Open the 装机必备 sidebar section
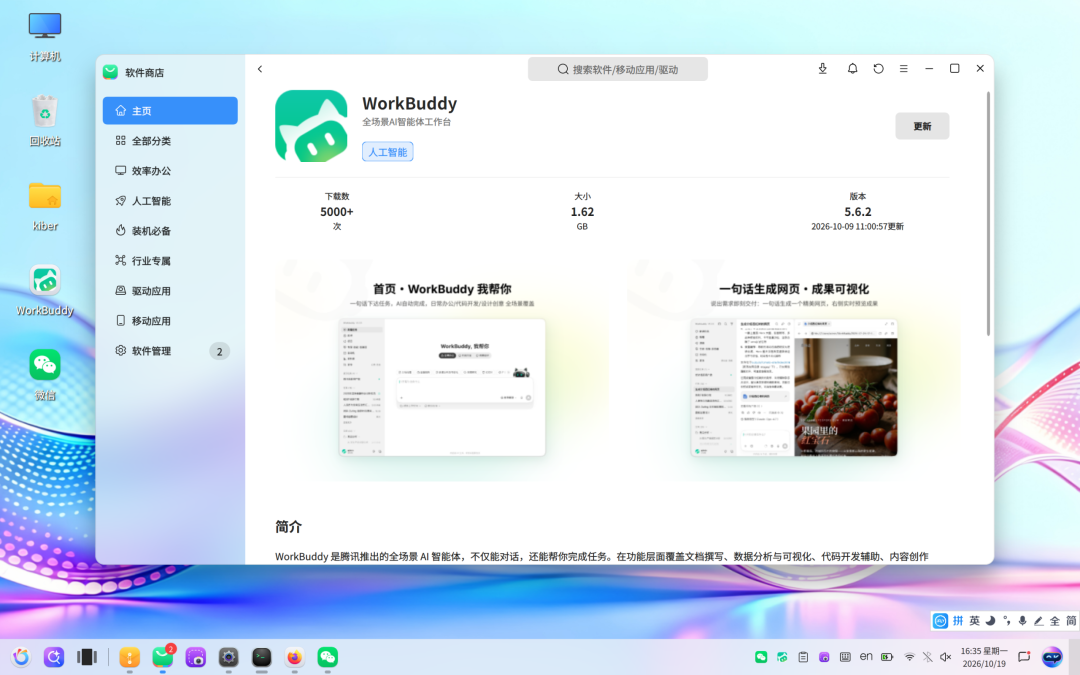This screenshot has width=1080, height=675. [x=170, y=231]
